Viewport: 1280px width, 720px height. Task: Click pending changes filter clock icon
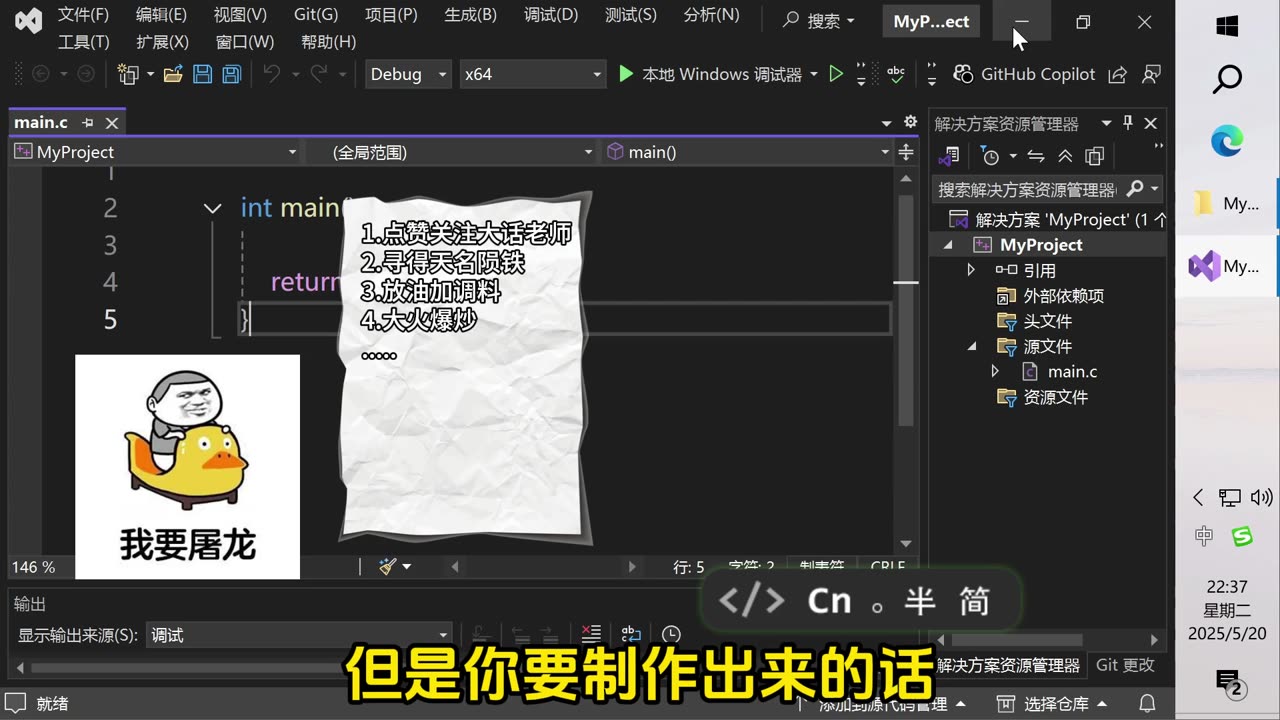[x=990, y=156]
